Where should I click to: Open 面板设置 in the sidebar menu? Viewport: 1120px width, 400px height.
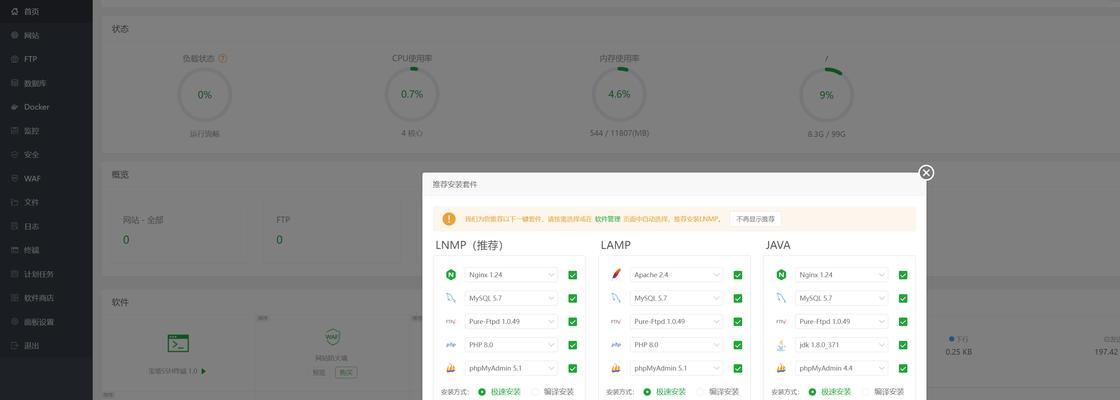(46, 322)
